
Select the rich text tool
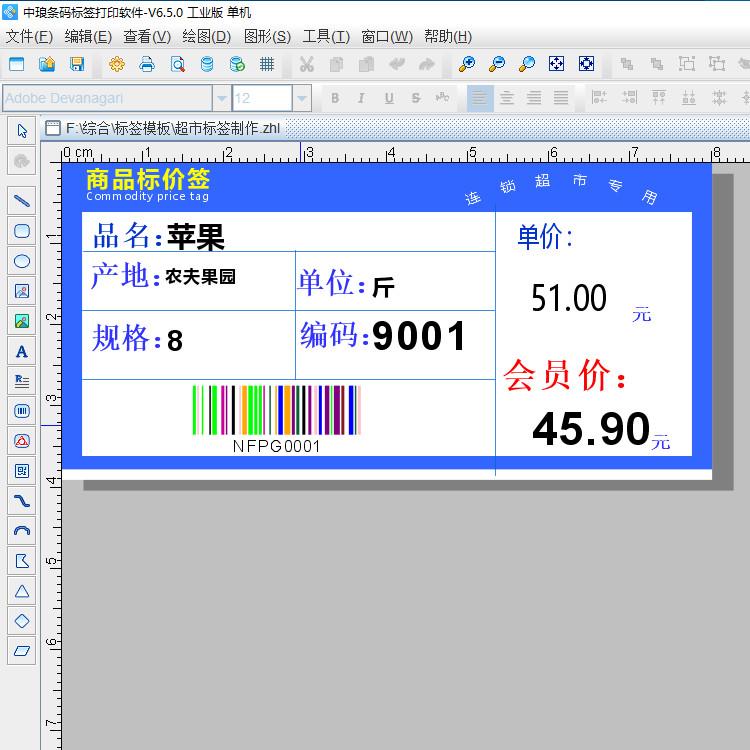point(22,381)
